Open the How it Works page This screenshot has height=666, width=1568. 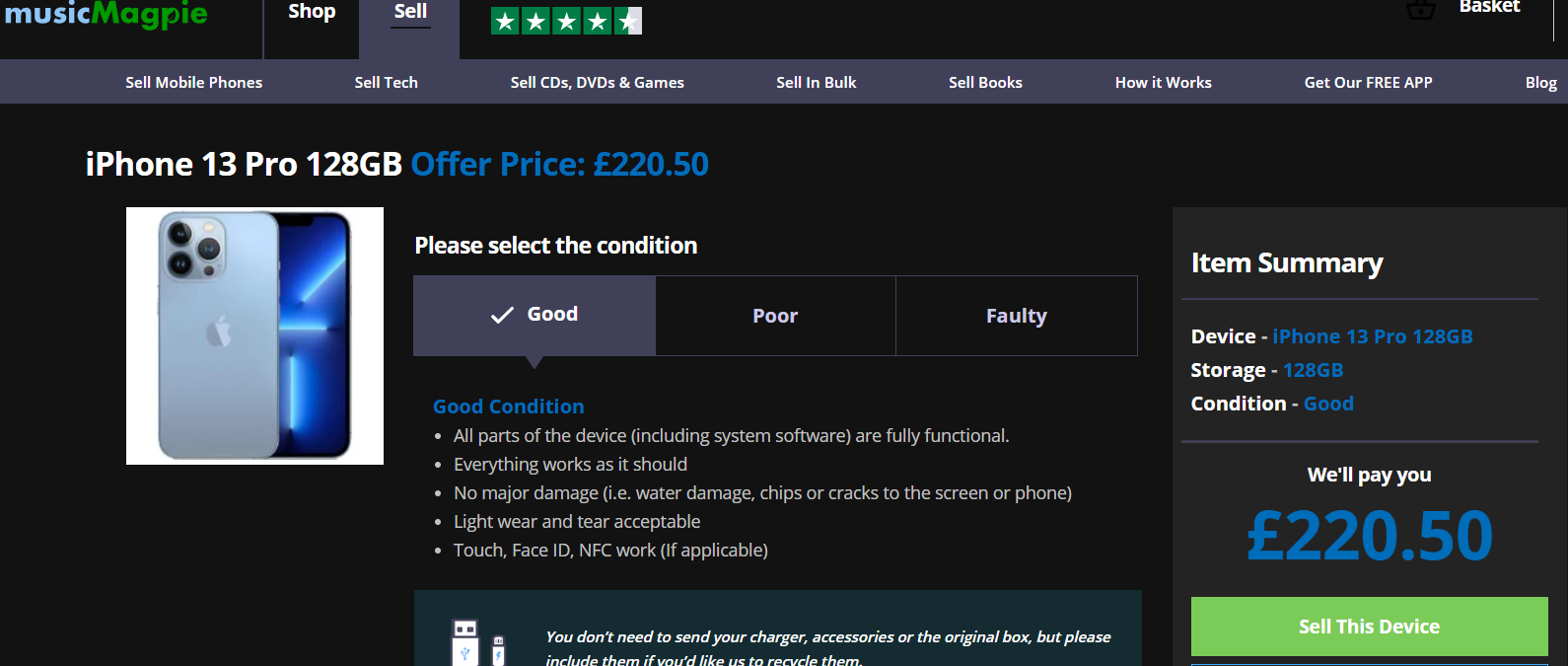click(1163, 83)
